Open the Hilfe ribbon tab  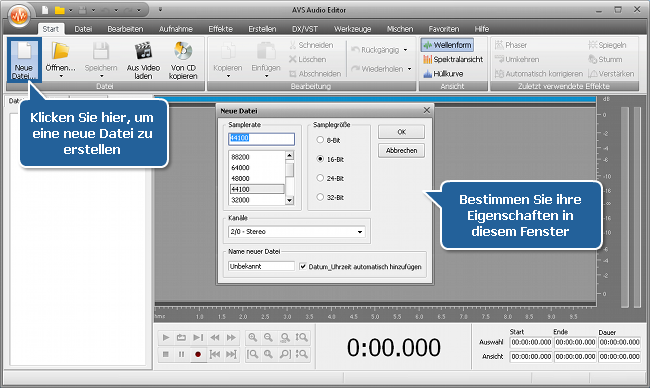[482, 29]
